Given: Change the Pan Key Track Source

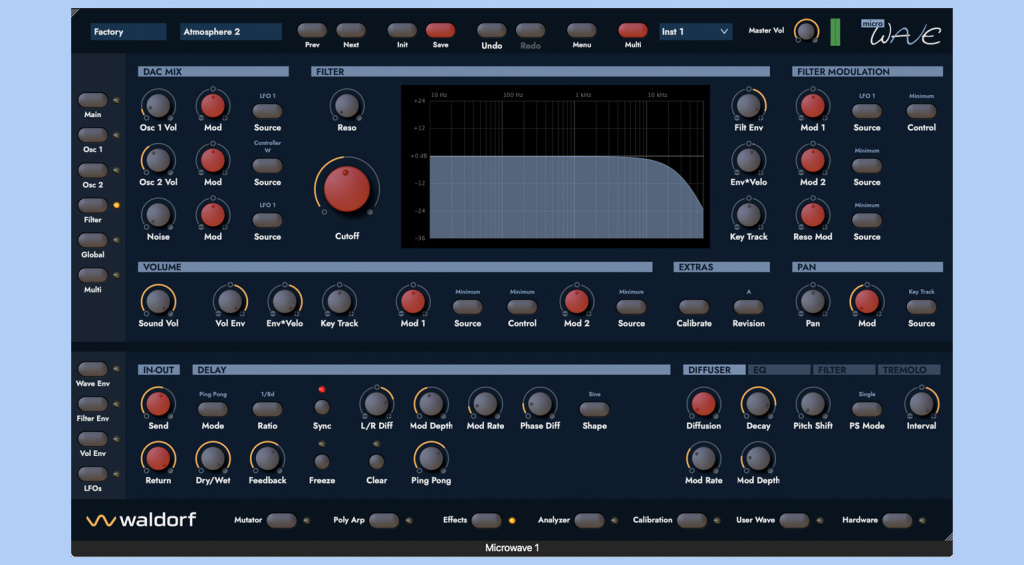Looking at the screenshot, I should click(x=921, y=306).
